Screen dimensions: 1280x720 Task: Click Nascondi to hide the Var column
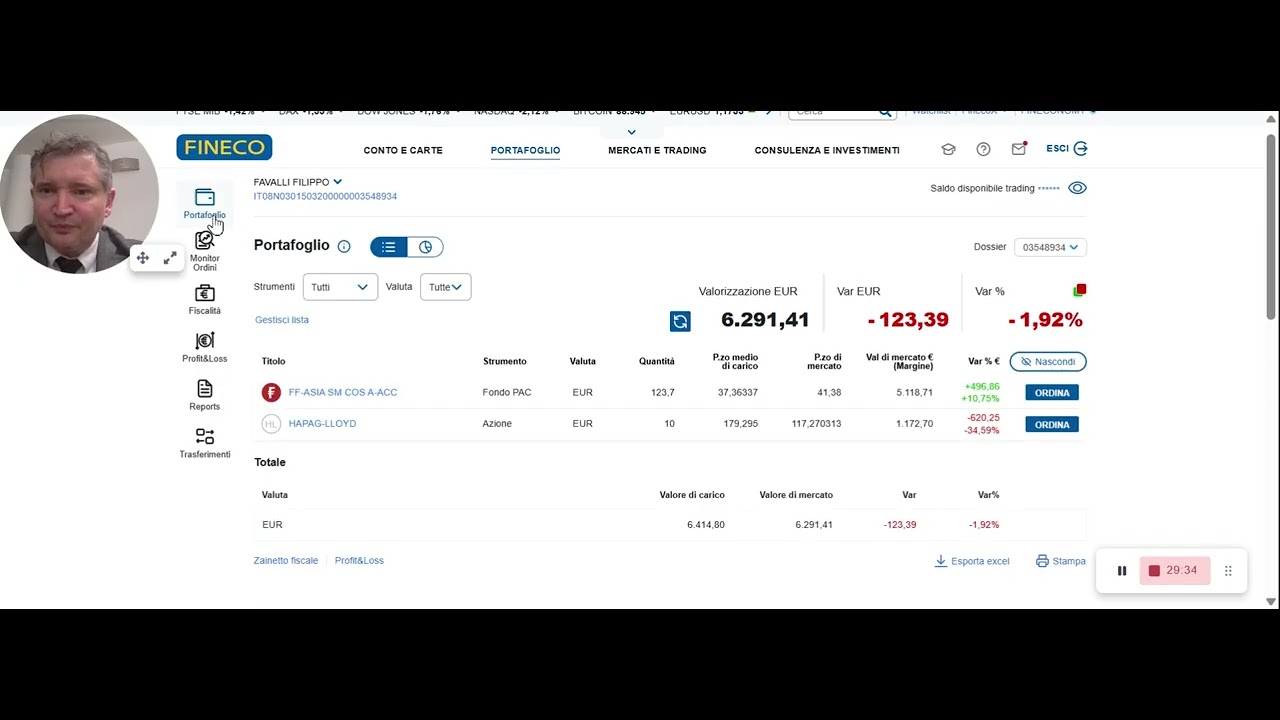pyautogui.click(x=1048, y=361)
